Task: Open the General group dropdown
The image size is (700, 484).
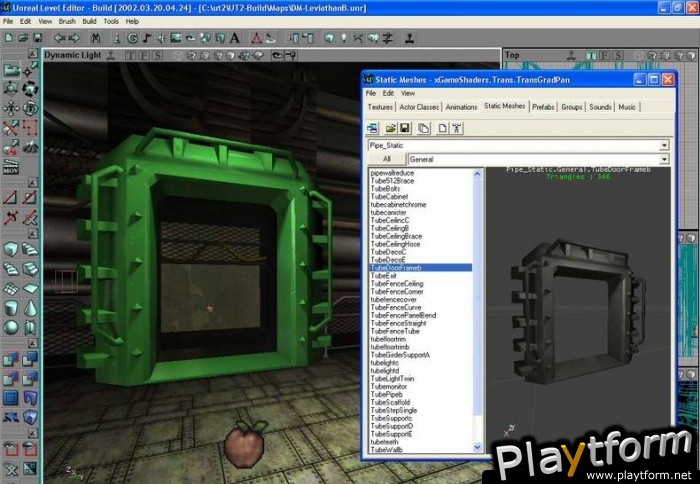Action: (x=664, y=159)
